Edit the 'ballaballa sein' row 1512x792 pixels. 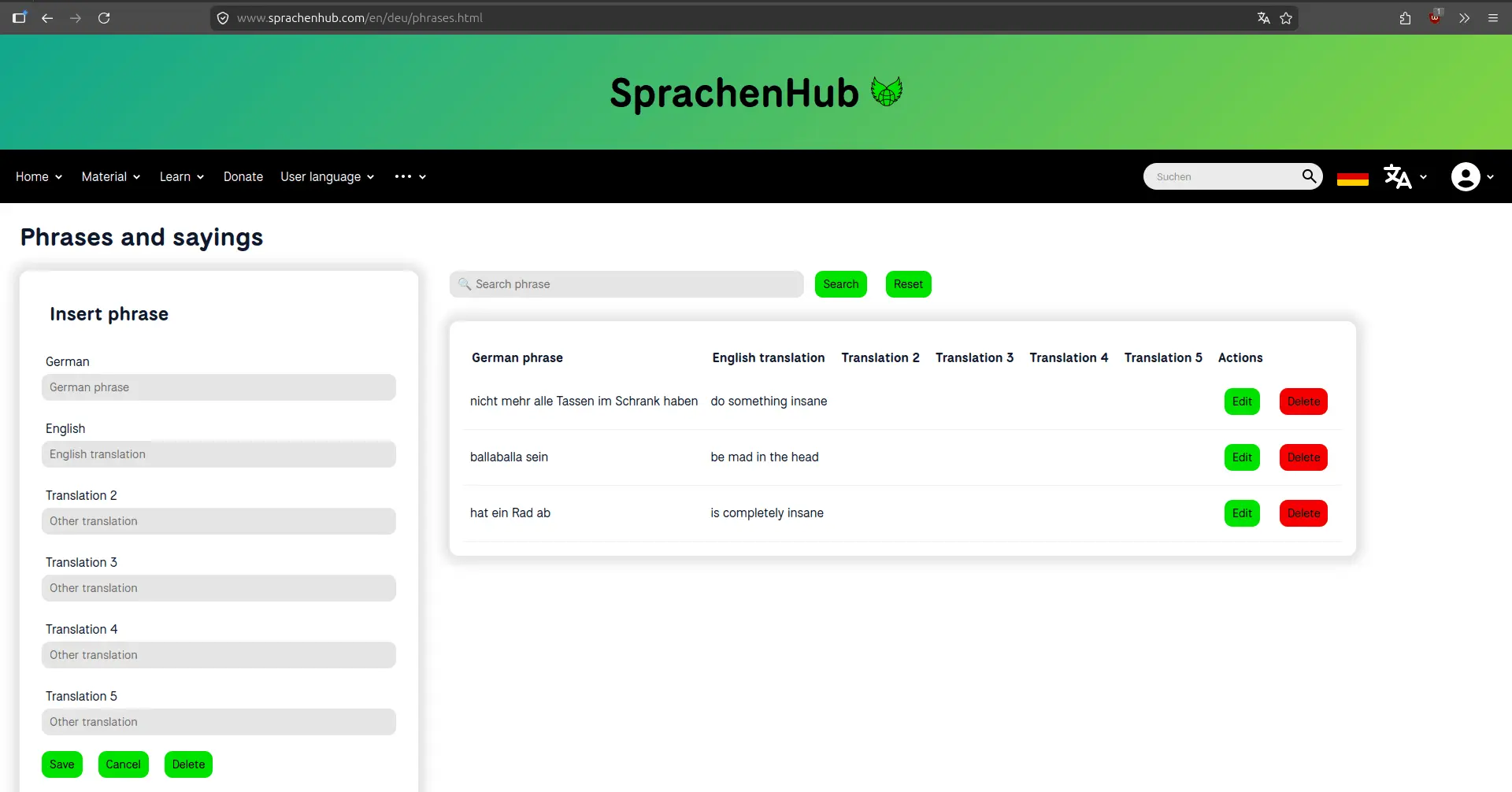click(1242, 457)
